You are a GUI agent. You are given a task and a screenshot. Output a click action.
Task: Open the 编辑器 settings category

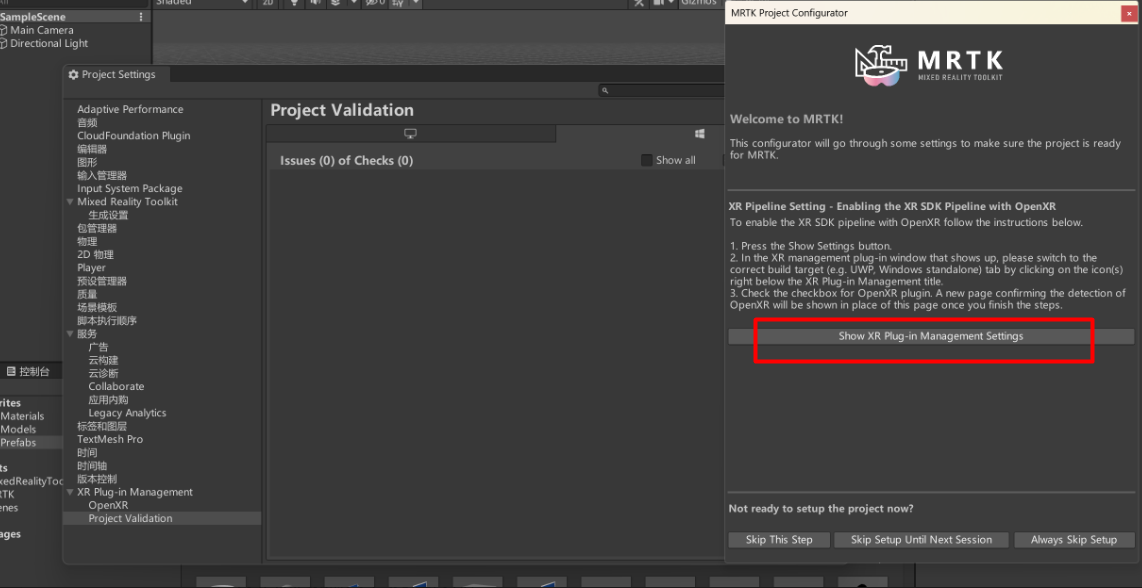tap(92, 149)
